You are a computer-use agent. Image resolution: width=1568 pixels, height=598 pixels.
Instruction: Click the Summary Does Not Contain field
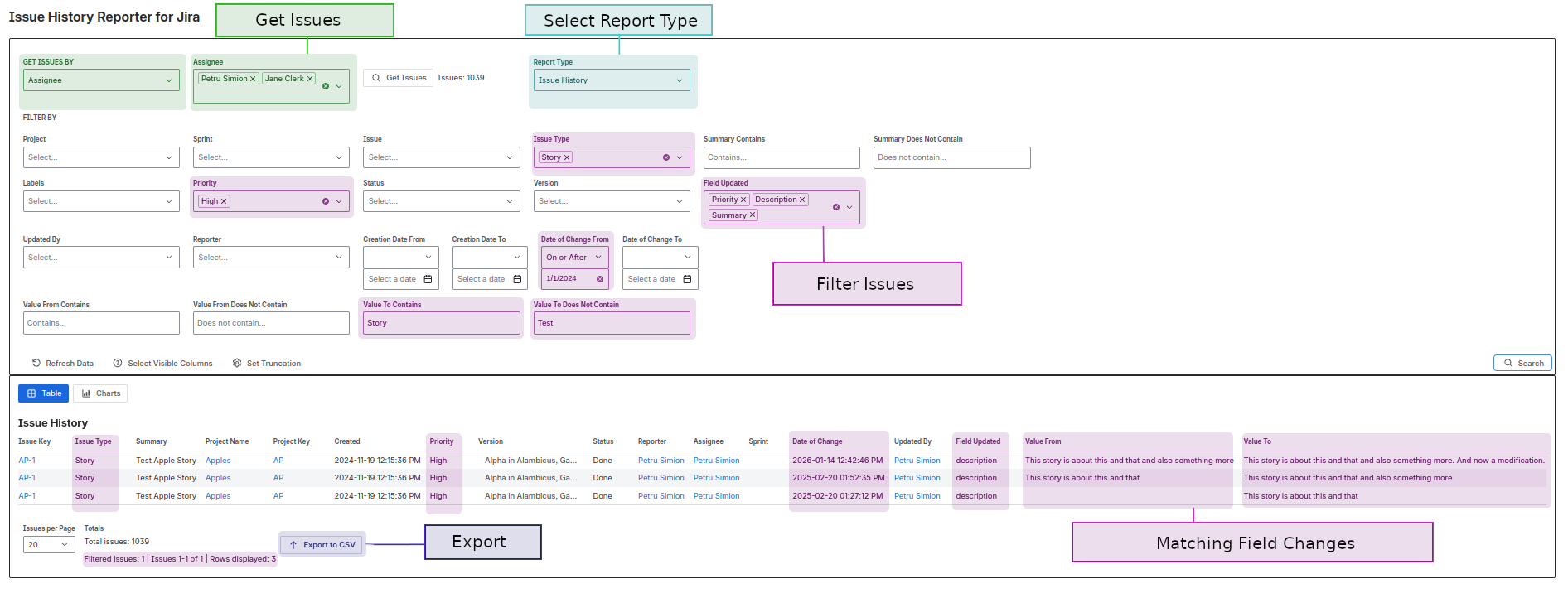[951, 157]
